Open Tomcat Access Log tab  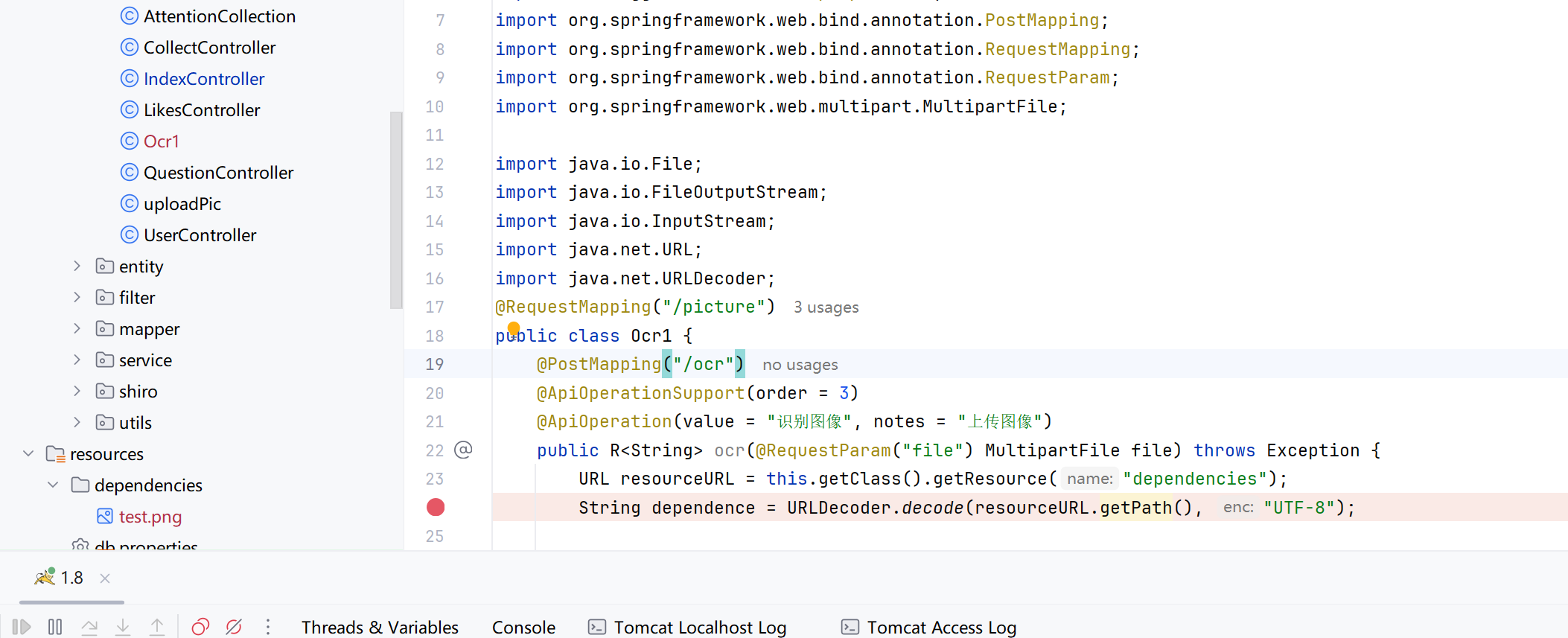coord(928,628)
